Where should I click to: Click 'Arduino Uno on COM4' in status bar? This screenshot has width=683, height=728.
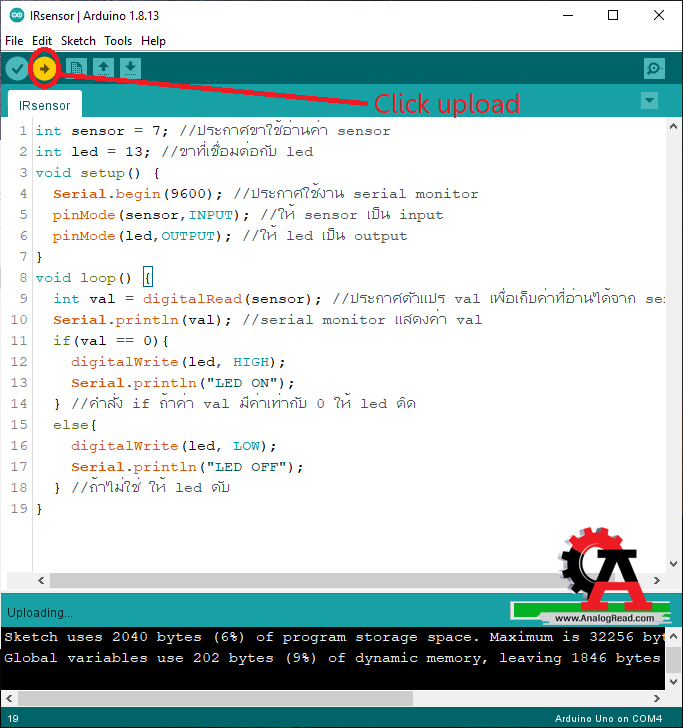point(608,718)
